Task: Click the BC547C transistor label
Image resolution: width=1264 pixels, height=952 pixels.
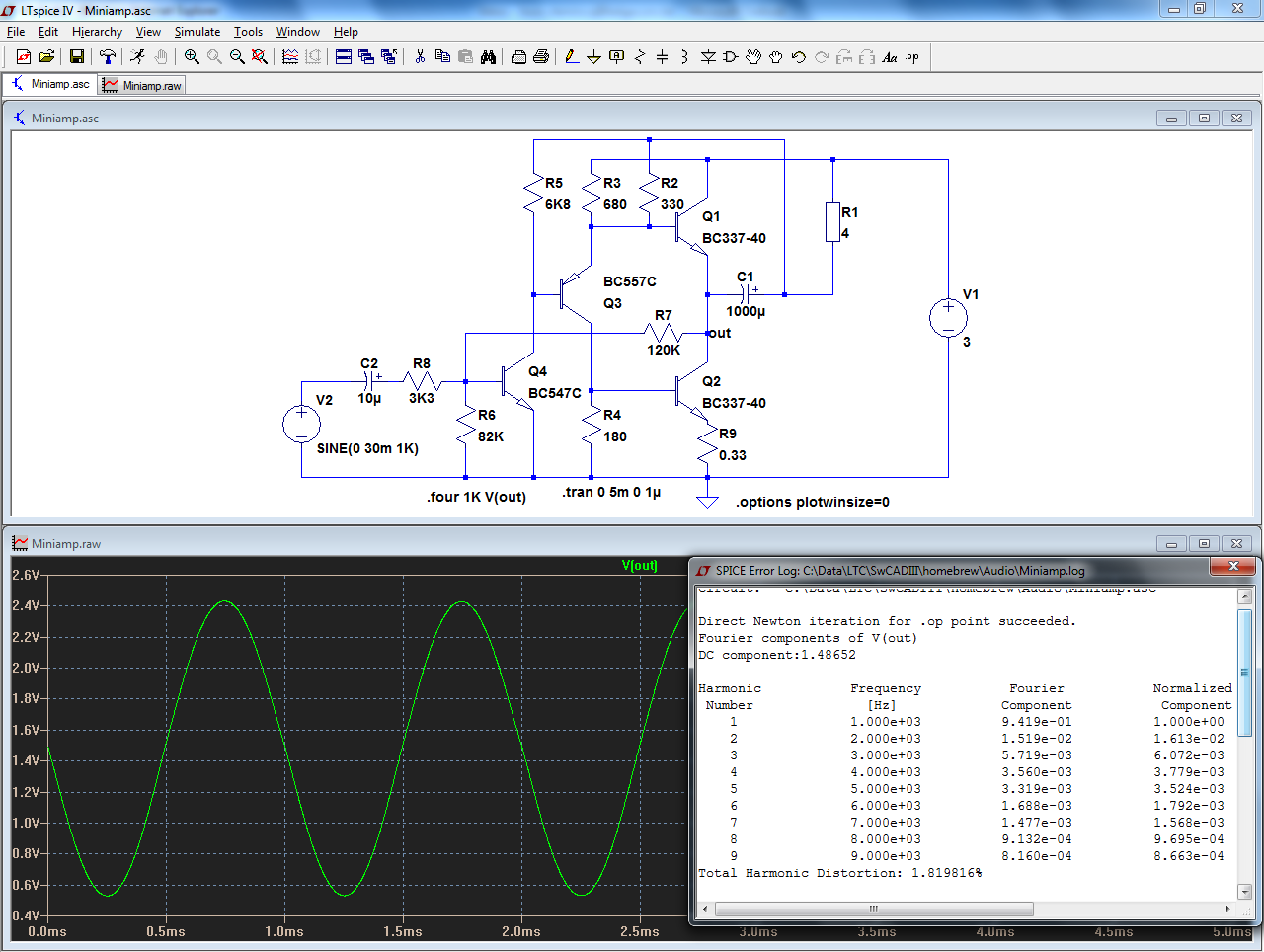Action: pos(555,393)
